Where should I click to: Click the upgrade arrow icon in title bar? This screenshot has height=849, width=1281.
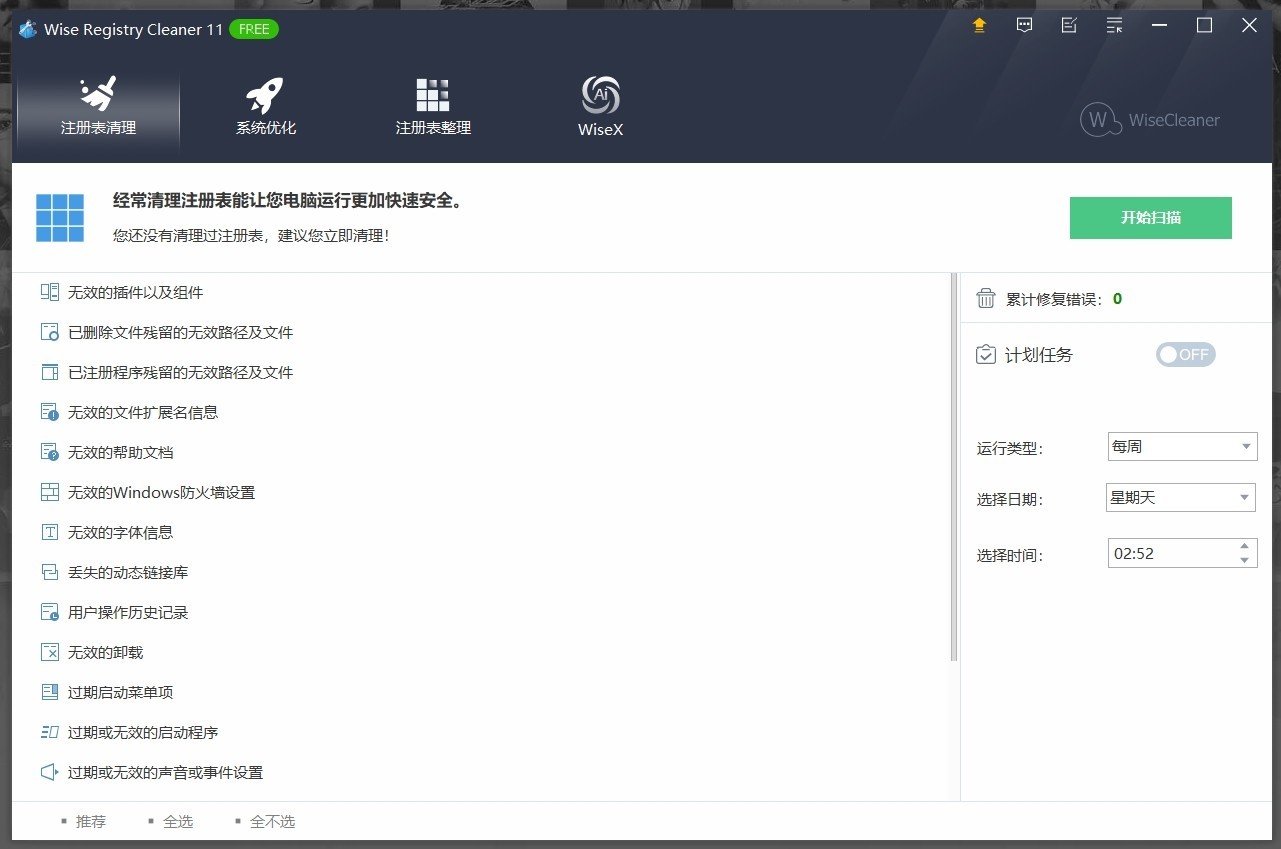tap(979, 26)
